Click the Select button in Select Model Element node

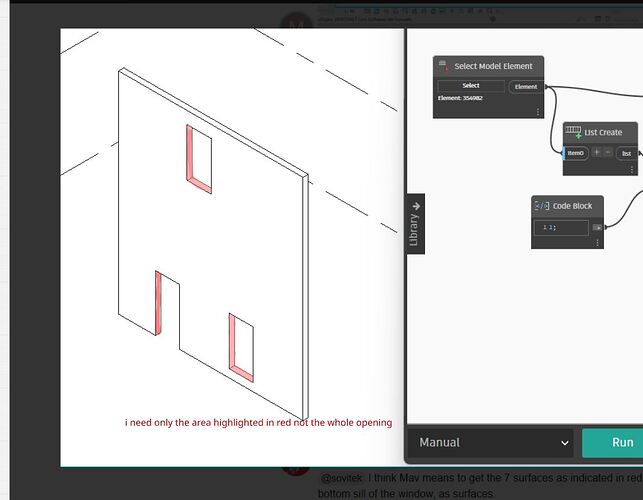point(471,86)
